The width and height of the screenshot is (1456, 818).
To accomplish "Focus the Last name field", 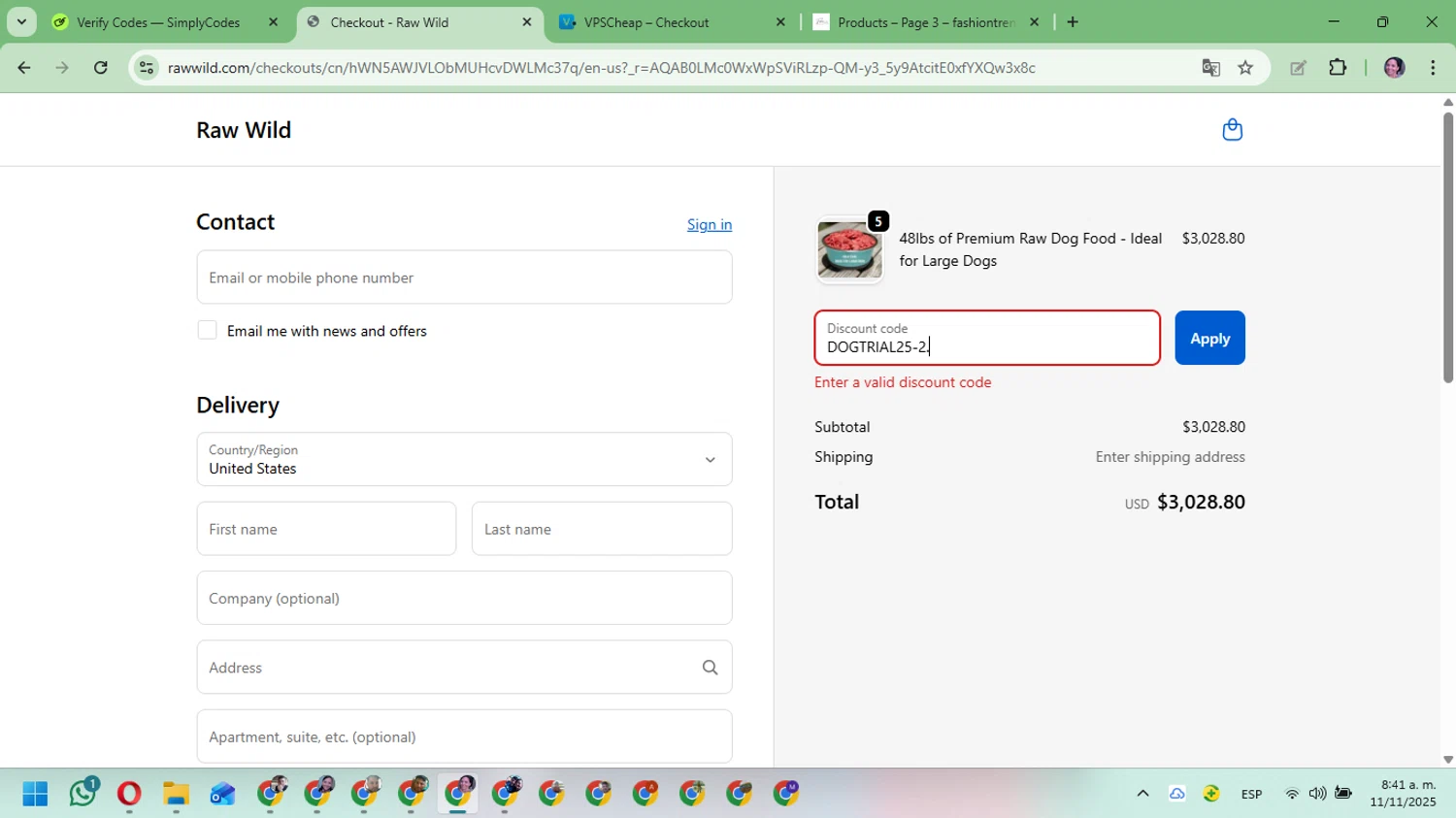I will point(602,529).
